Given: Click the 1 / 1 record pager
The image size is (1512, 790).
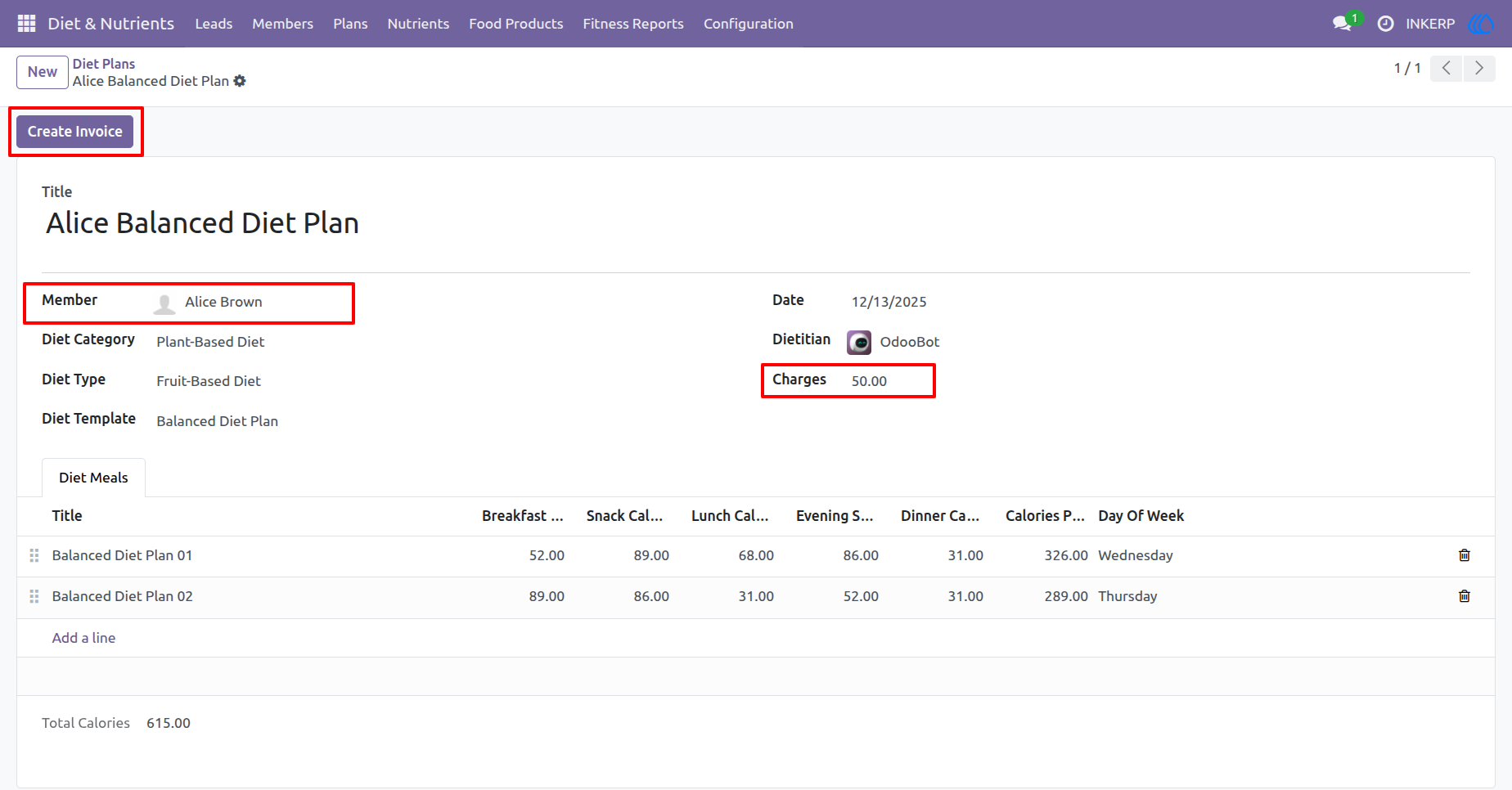Looking at the screenshot, I should [1407, 68].
